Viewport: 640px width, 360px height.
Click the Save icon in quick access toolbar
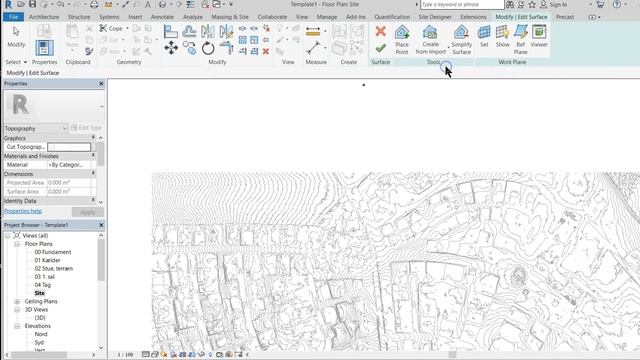point(32,4)
